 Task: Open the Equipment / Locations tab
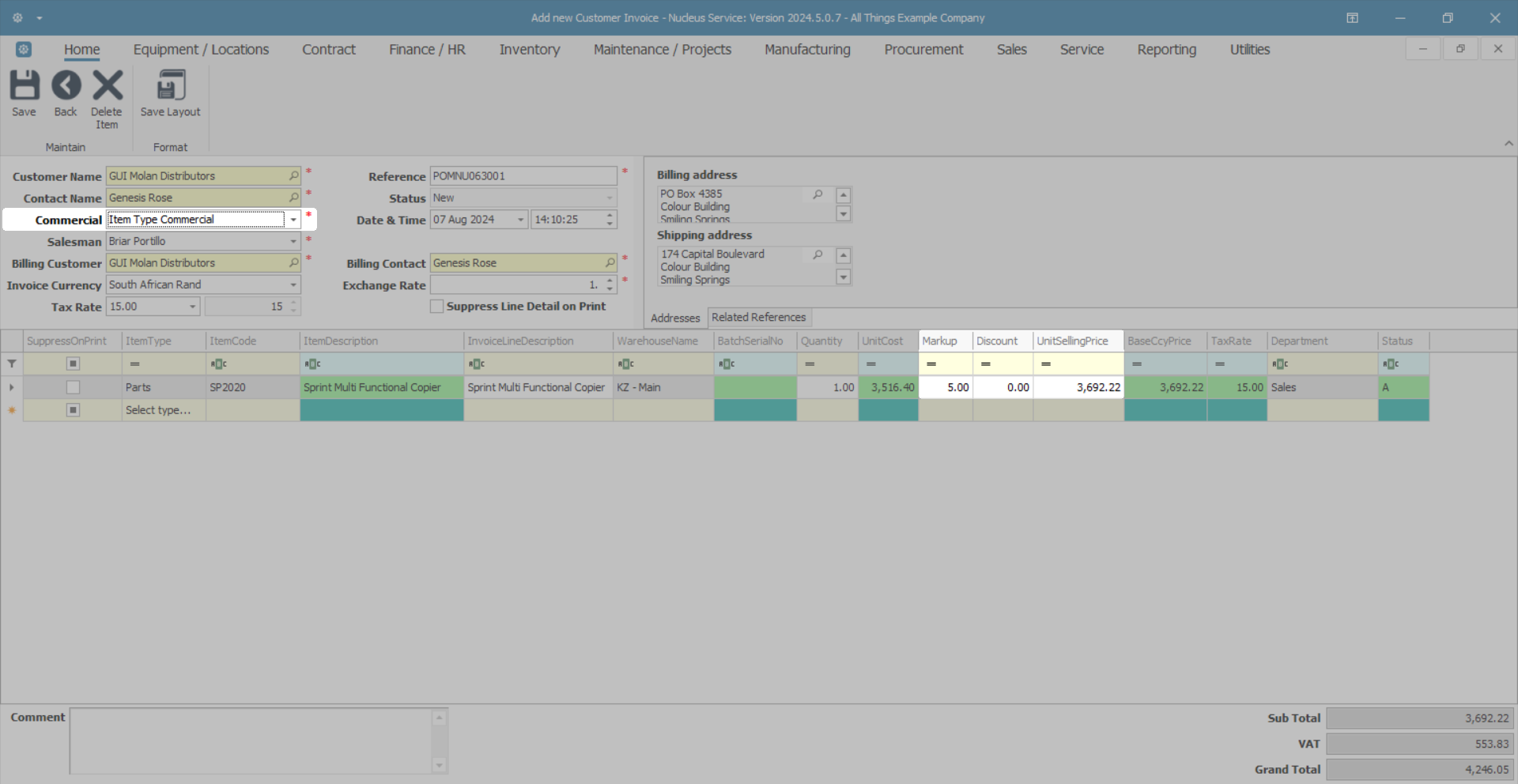click(x=201, y=49)
